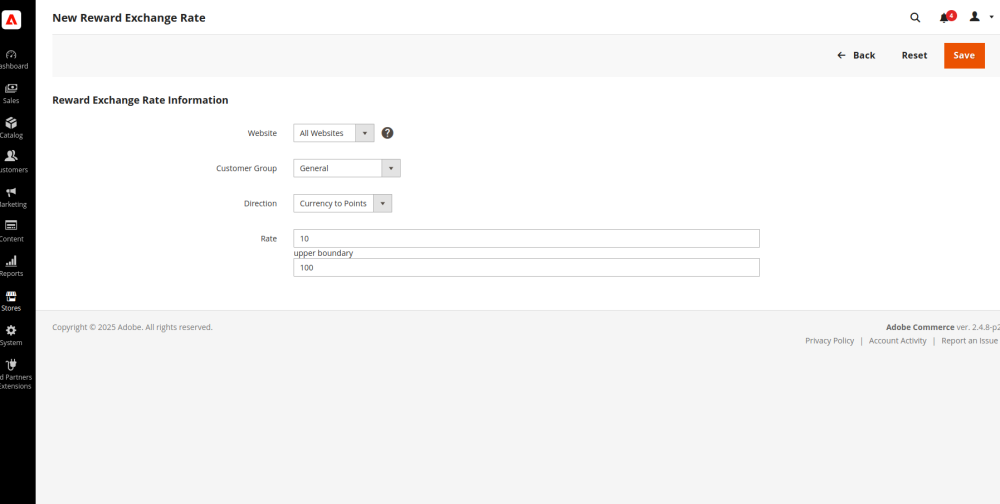1000x504 pixels.
Task: Click the Website help question-mark icon
Action: [x=387, y=133]
